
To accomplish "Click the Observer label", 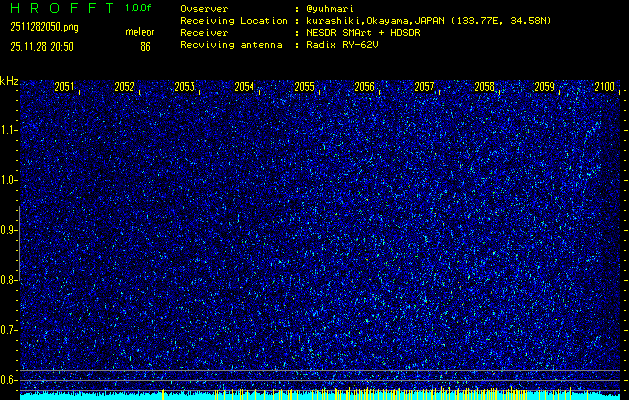I will (x=204, y=9).
